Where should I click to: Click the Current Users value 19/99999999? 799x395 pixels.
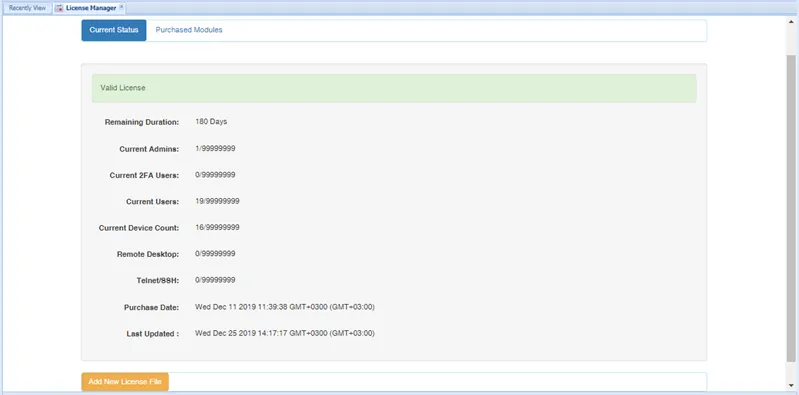217,201
